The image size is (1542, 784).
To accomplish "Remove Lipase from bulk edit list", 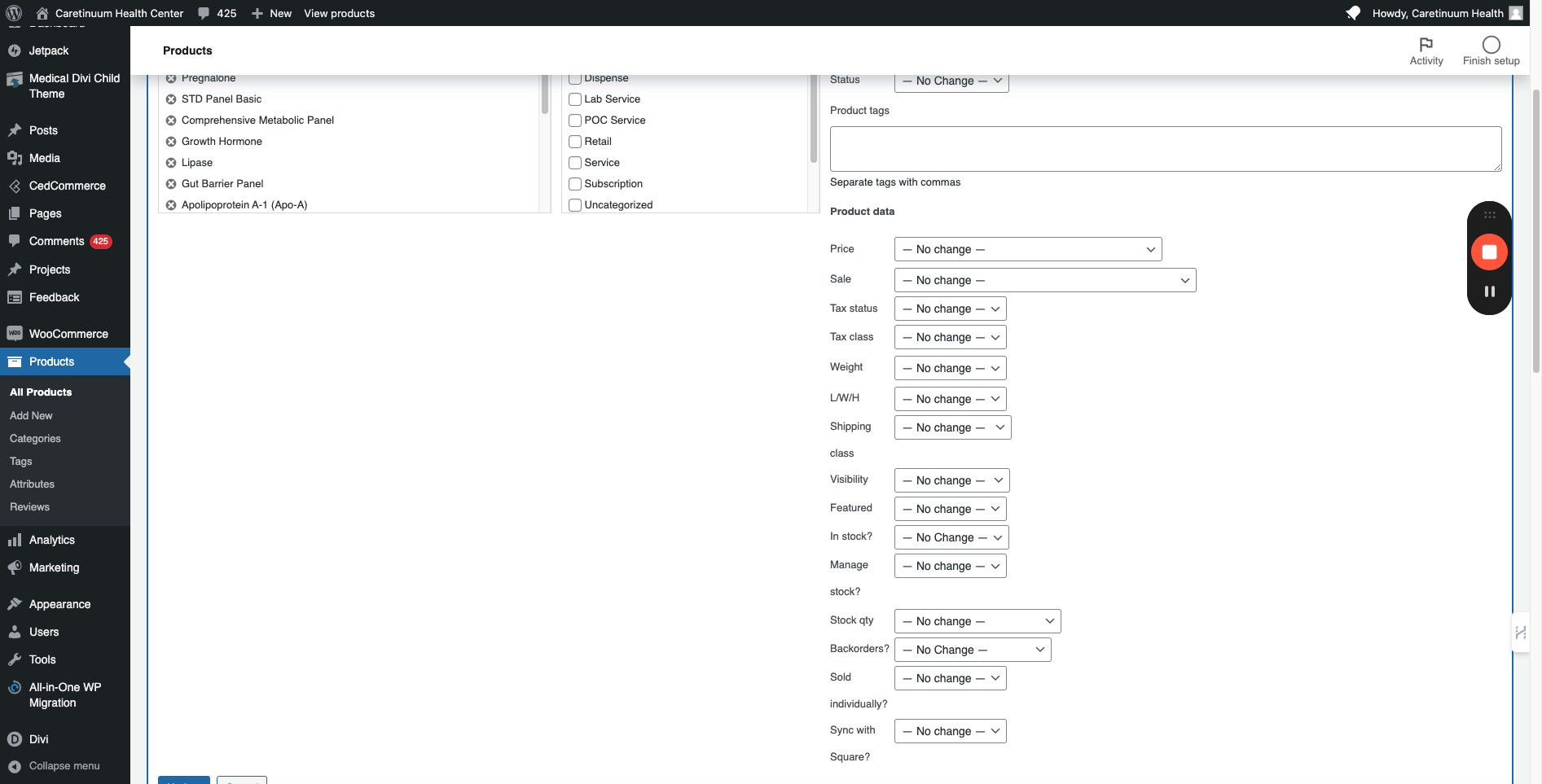I will (171, 163).
